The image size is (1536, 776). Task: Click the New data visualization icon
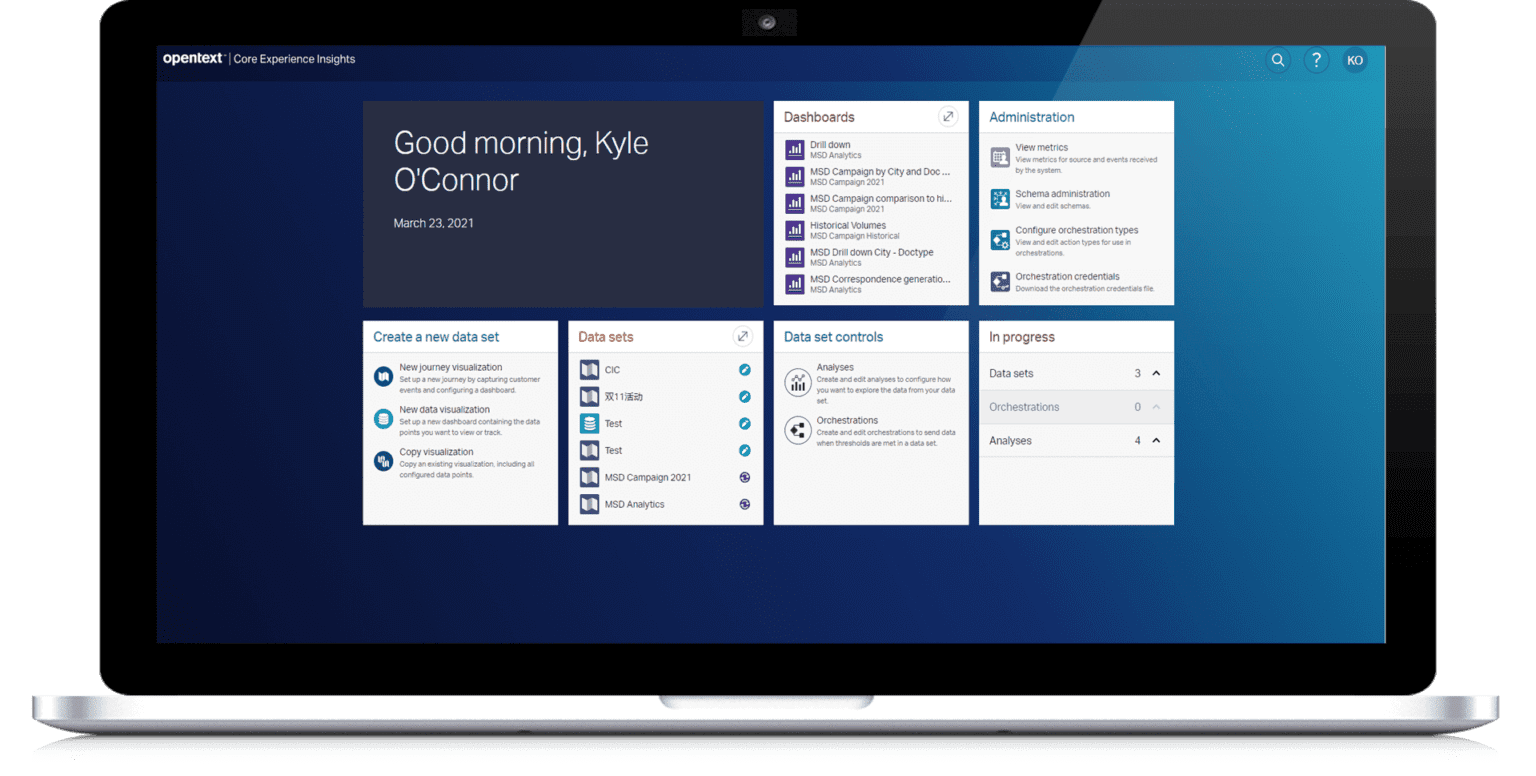pyautogui.click(x=382, y=418)
